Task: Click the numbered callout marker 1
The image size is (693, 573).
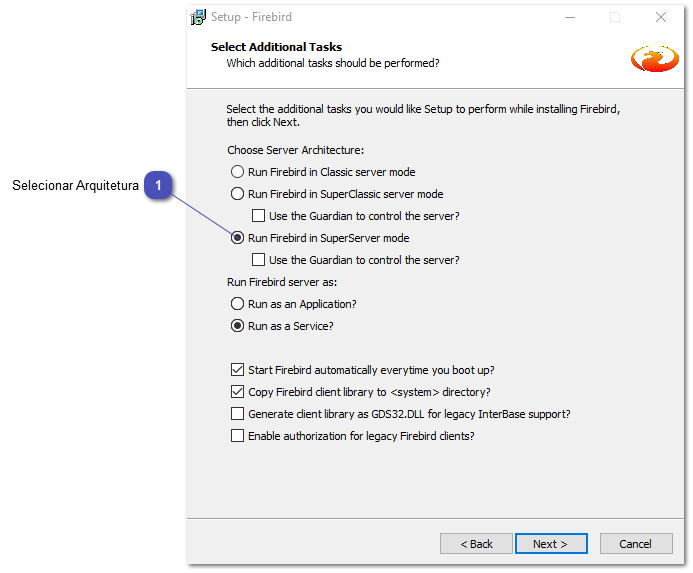Action: point(158,185)
